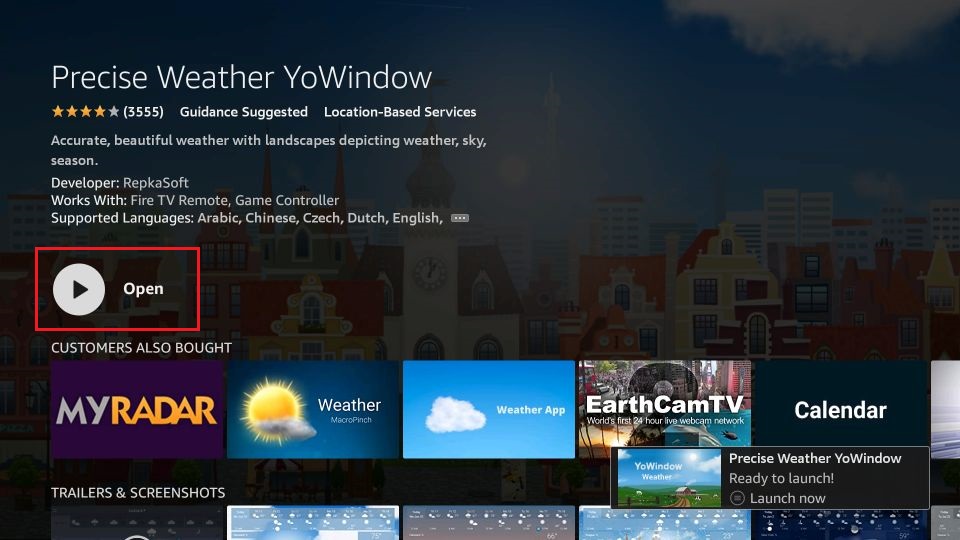
Task: Open the MyRadar app tile
Action: pyautogui.click(x=137, y=409)
